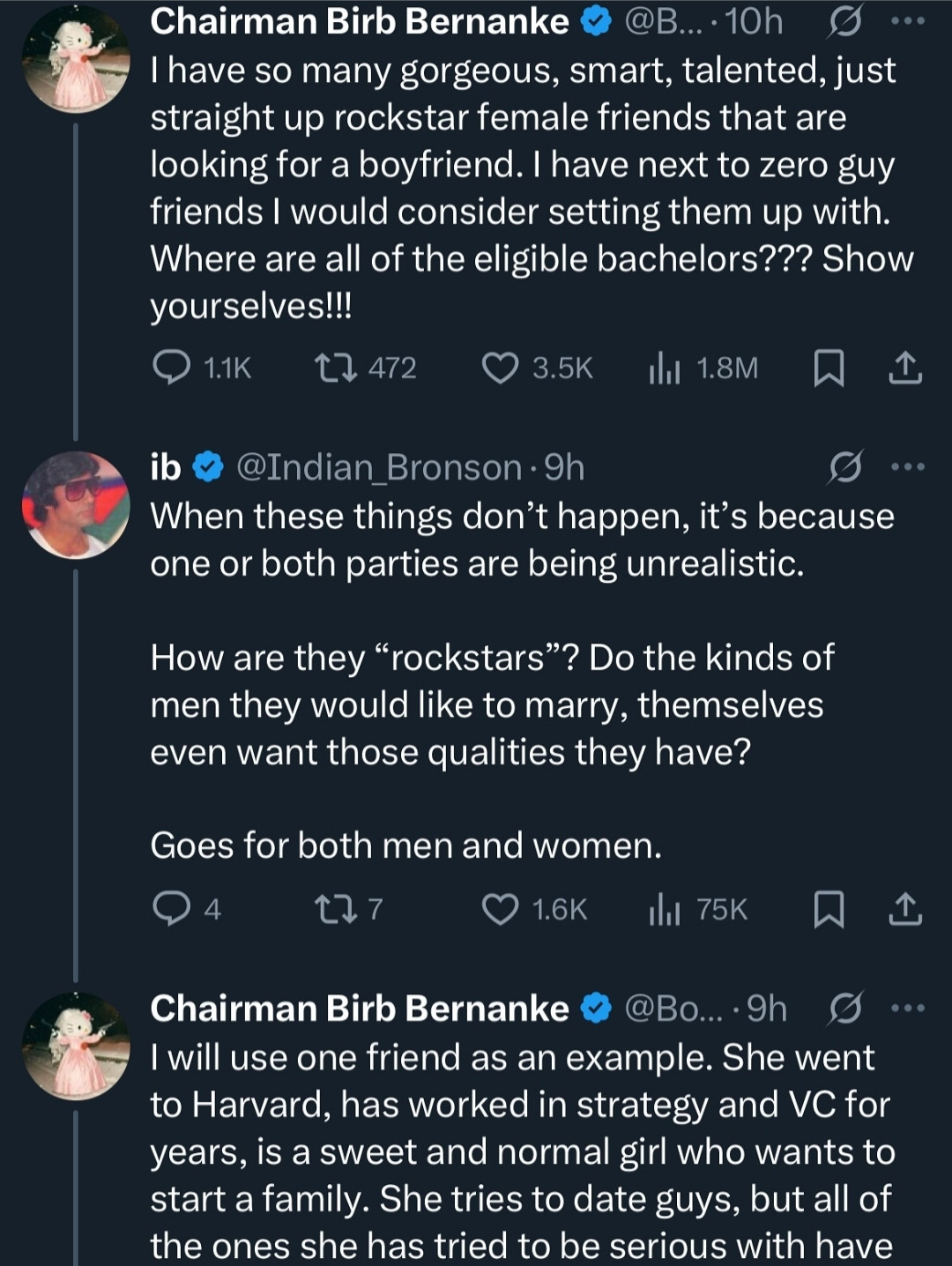The width and height of the screenshot is (952, 1266).
Task: Open more options on the Harvard friend tweet
Action: 908,1008
